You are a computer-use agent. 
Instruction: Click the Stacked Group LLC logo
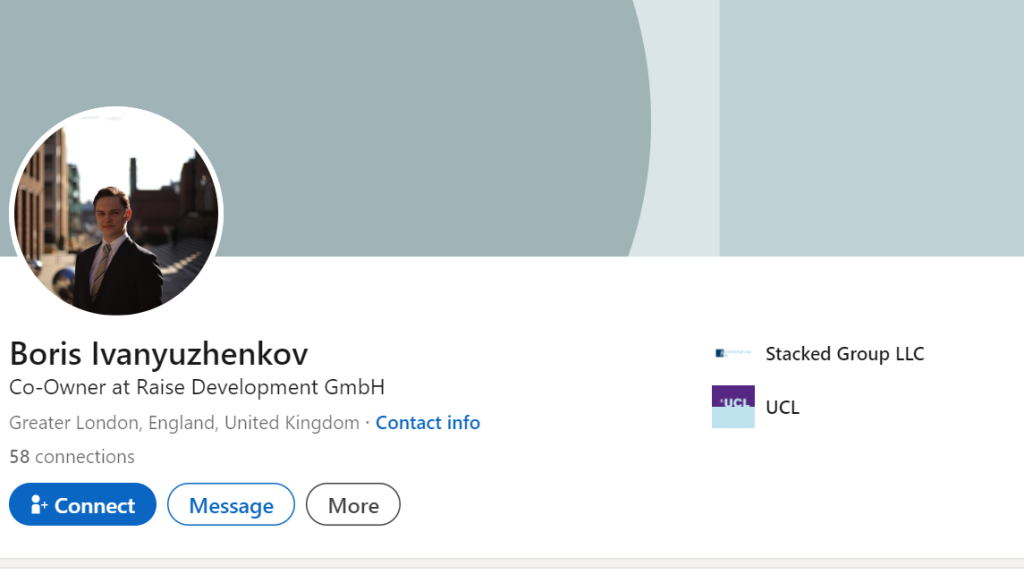(x=732, y=354)
